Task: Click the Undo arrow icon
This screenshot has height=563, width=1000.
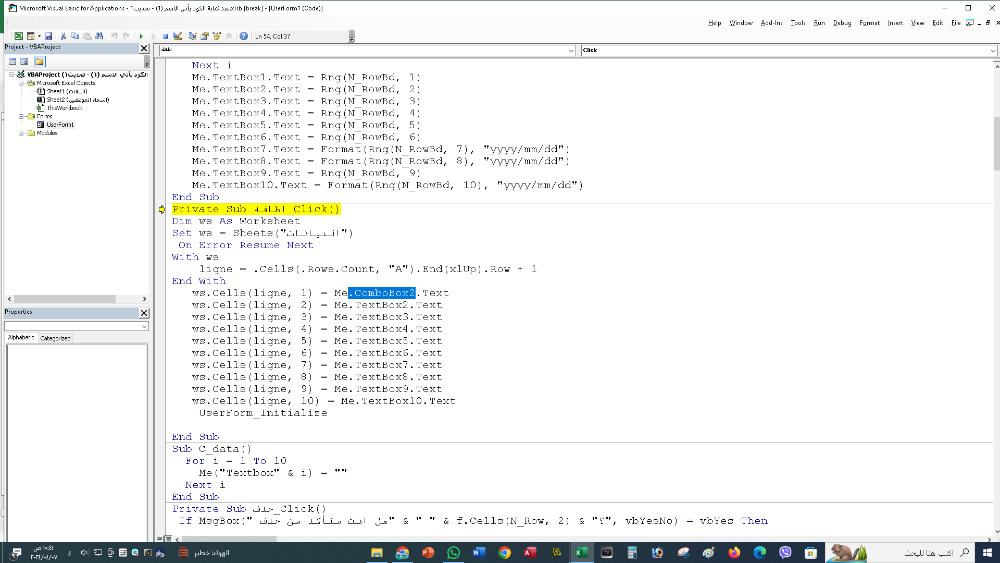Action: click(114, 36)
